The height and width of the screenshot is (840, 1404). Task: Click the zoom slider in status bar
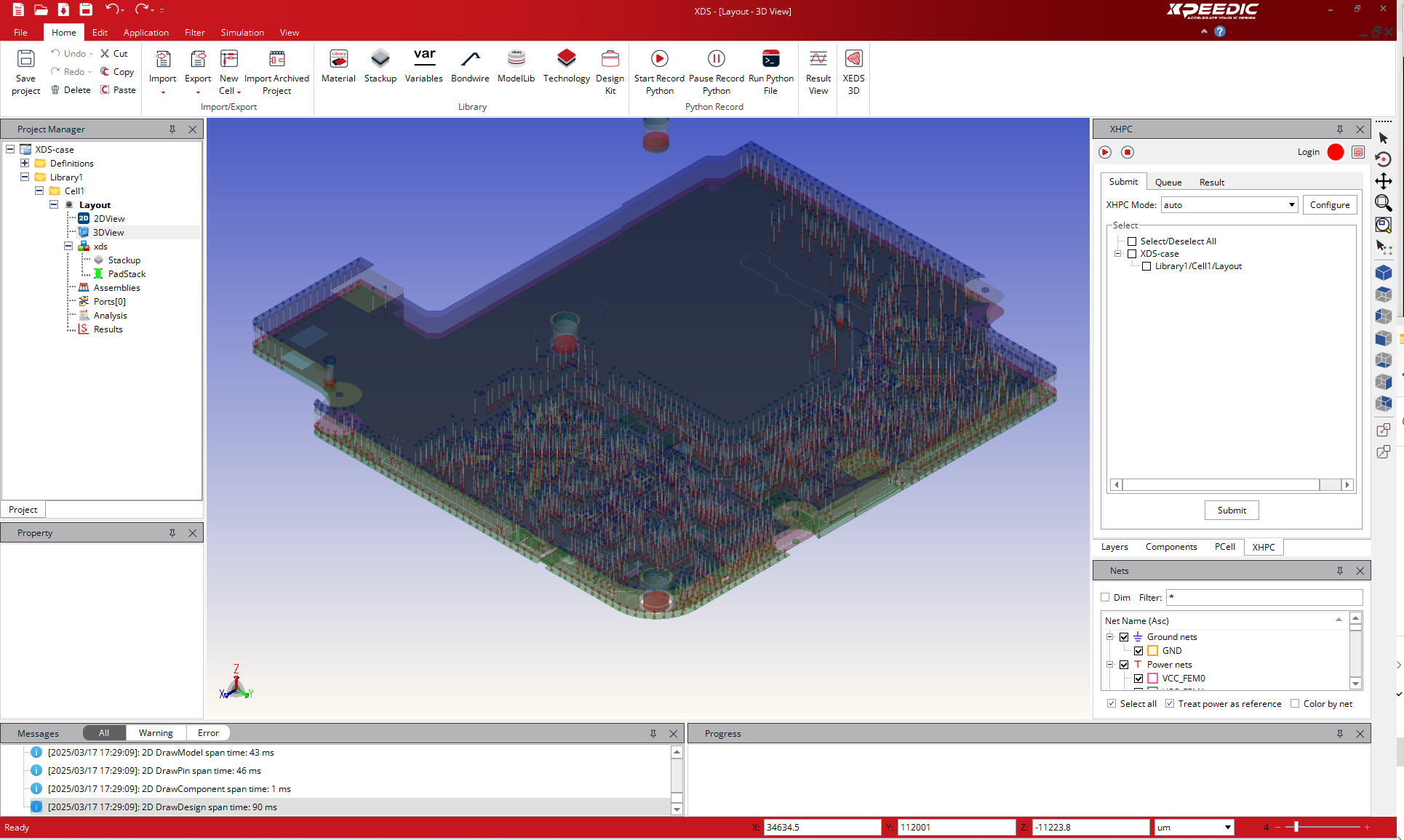1296,827
